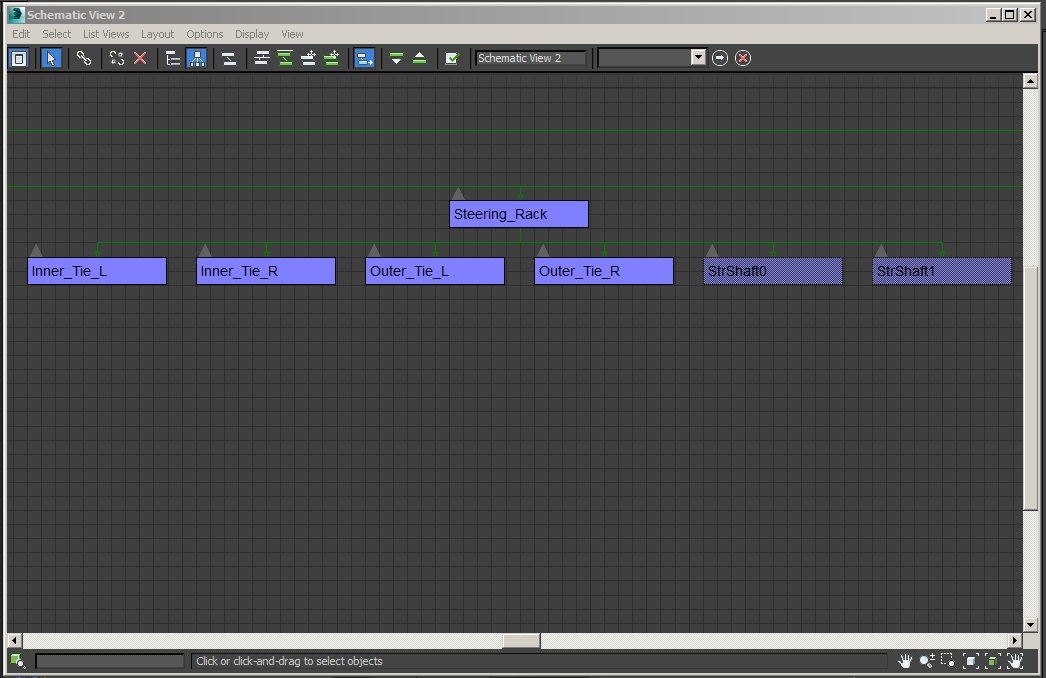Click the Zoom Extents Selected icon
1046x678 pixels.
(x=992, y=661)
